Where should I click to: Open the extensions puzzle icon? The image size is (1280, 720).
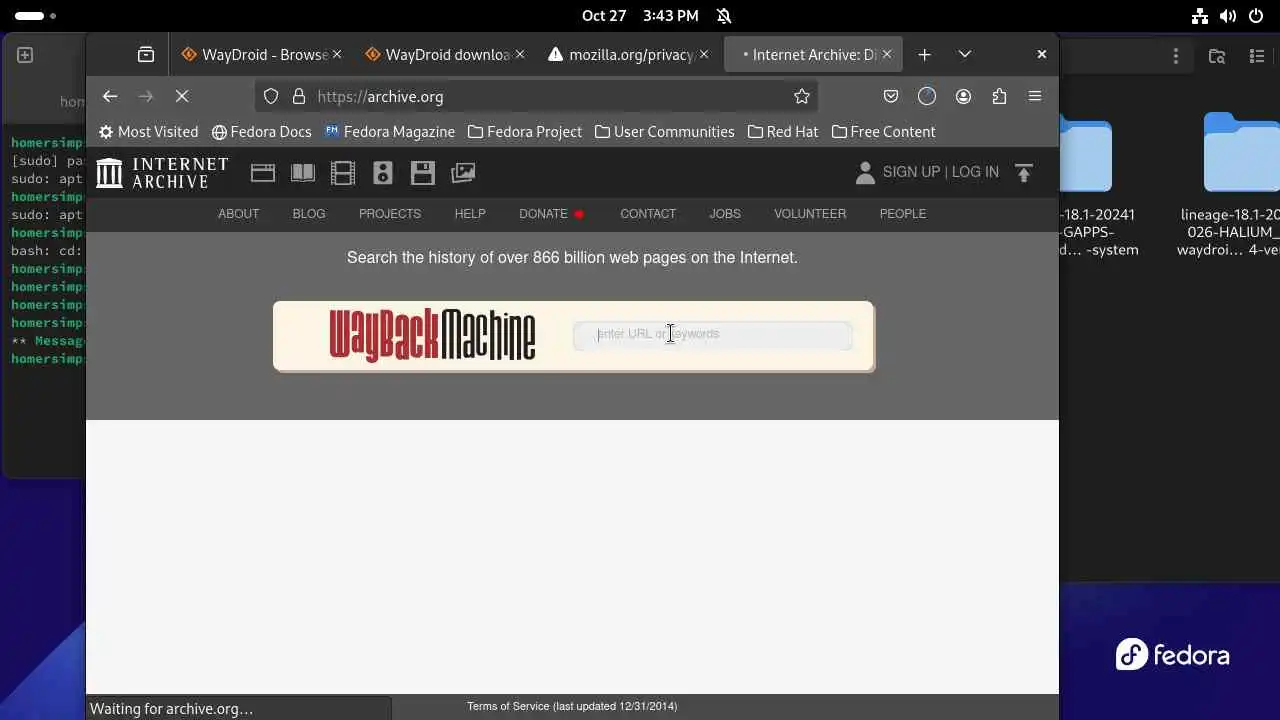click(x=999, y=96)
